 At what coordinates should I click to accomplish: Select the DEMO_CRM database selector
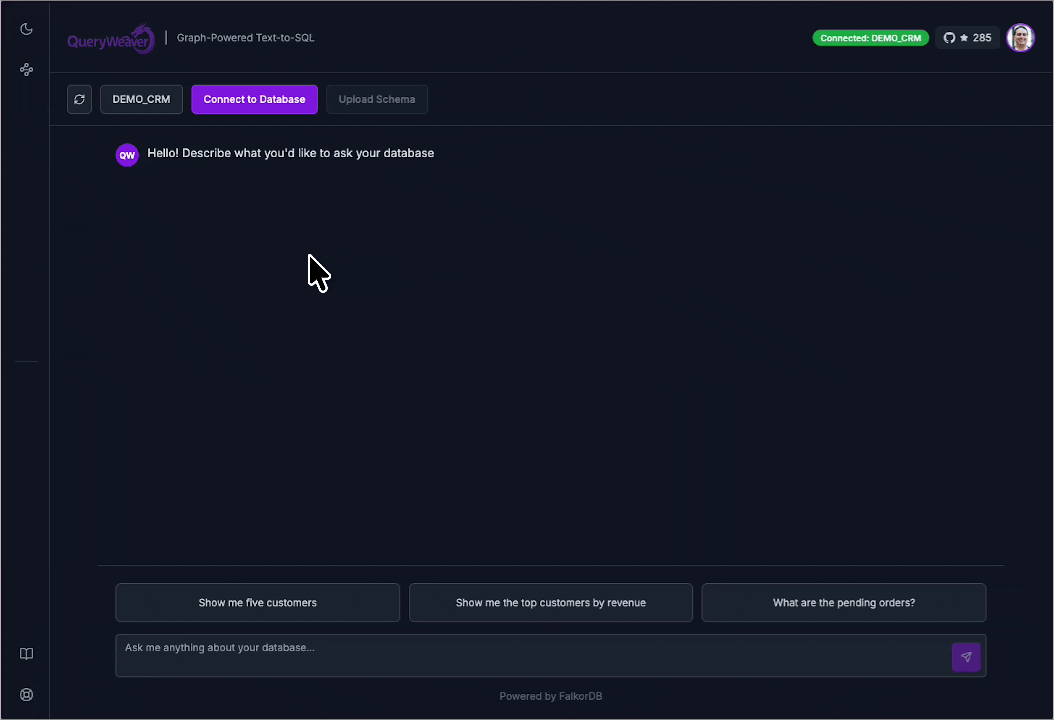tap(140, 99)
